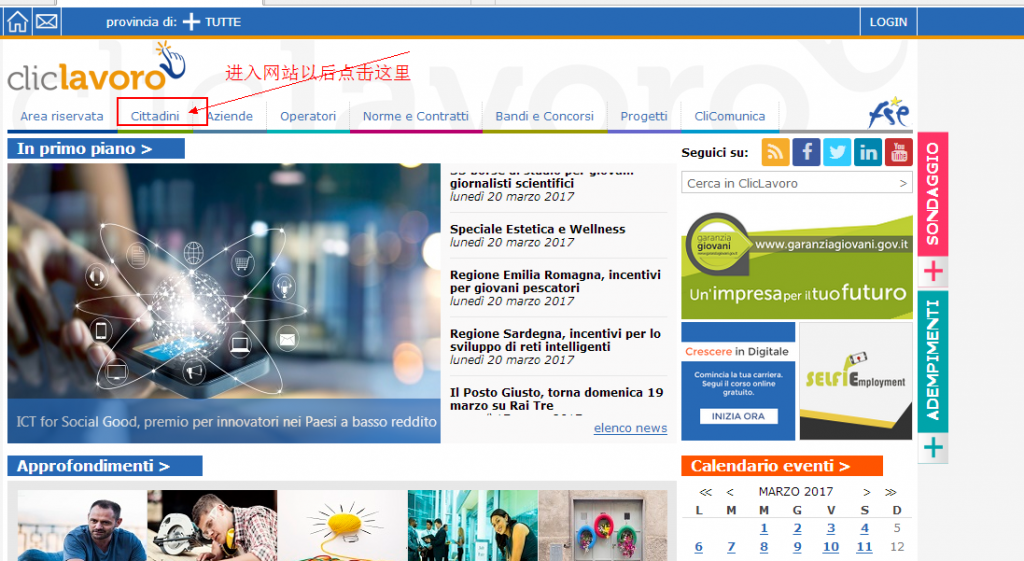Open Garanzia Giovani banner
1024x561 pixels.
797,265
